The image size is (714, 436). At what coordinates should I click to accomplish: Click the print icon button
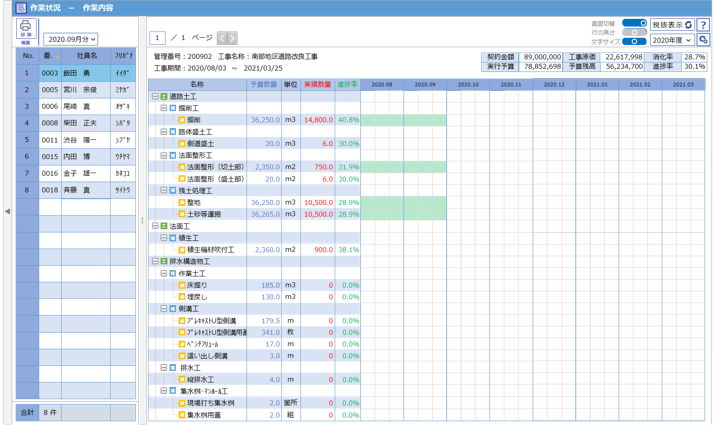pyautogui.click(x=25, y=30)
